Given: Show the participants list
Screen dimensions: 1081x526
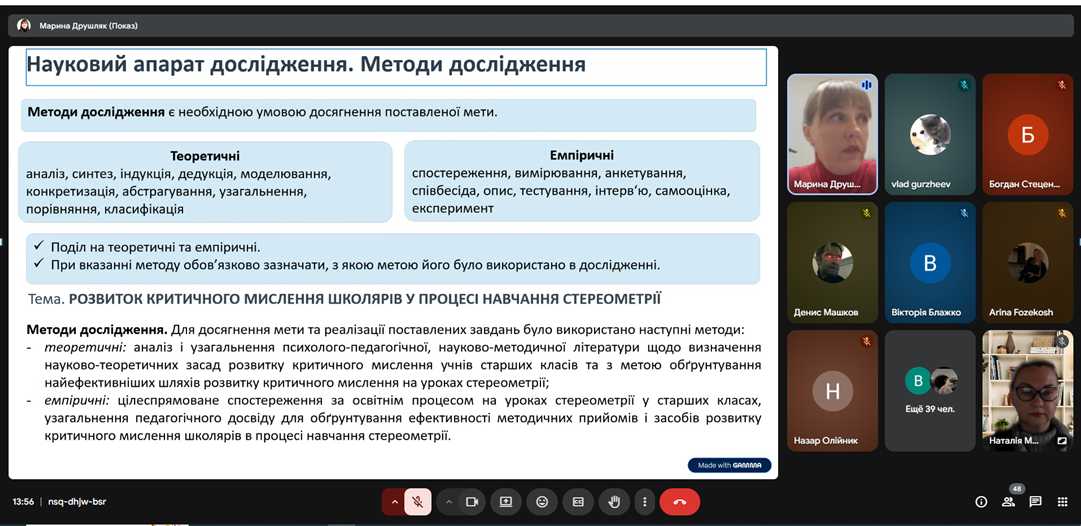Looking at the screenshot, I should click(1008, 501).
